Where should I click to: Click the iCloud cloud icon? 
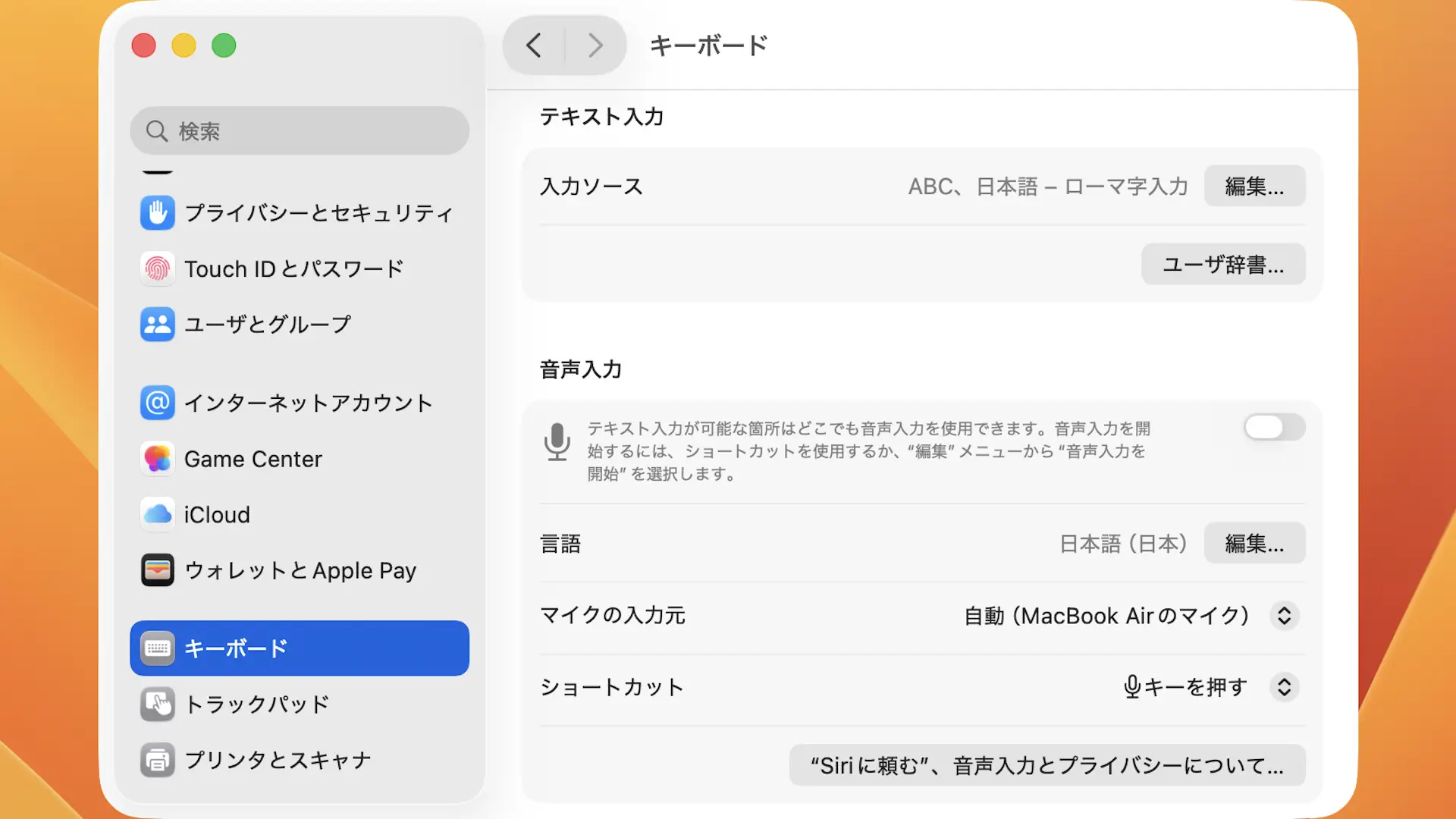click(x=157, y=514)
